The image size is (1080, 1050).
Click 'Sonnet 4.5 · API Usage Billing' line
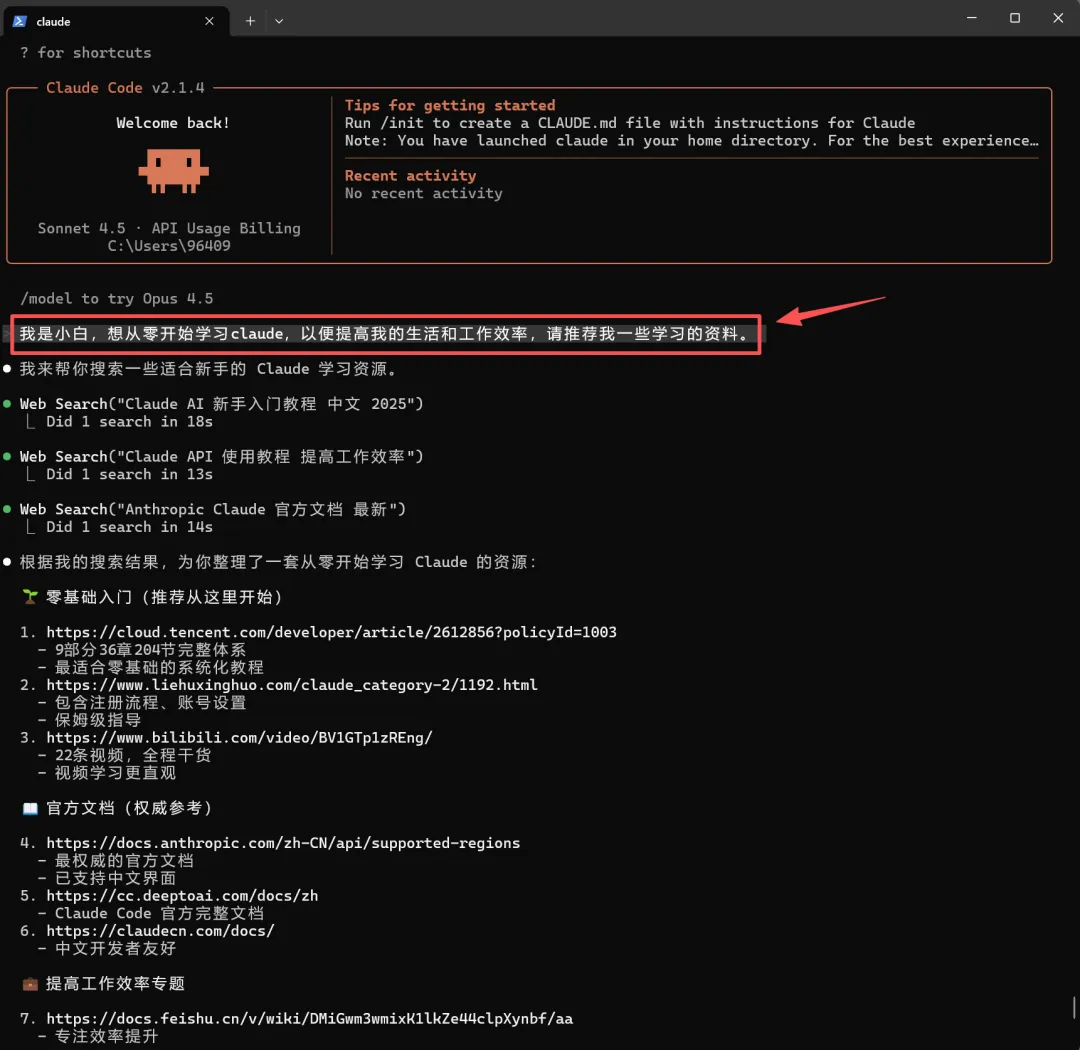[169, 228]
